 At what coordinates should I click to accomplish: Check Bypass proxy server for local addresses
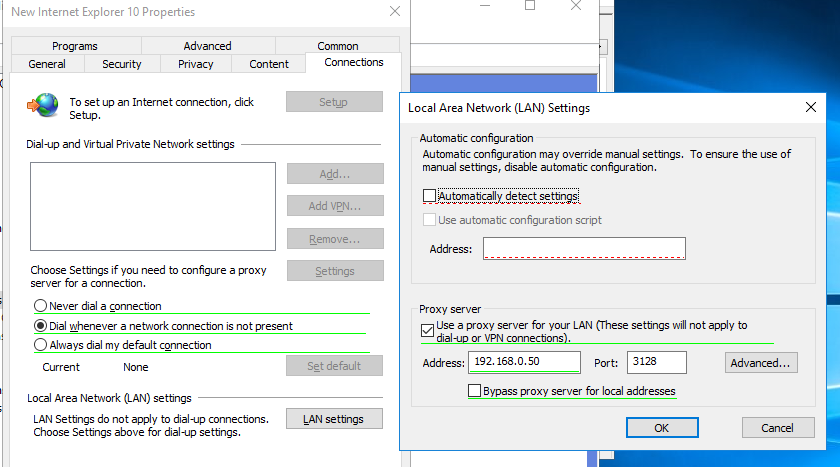474,391
